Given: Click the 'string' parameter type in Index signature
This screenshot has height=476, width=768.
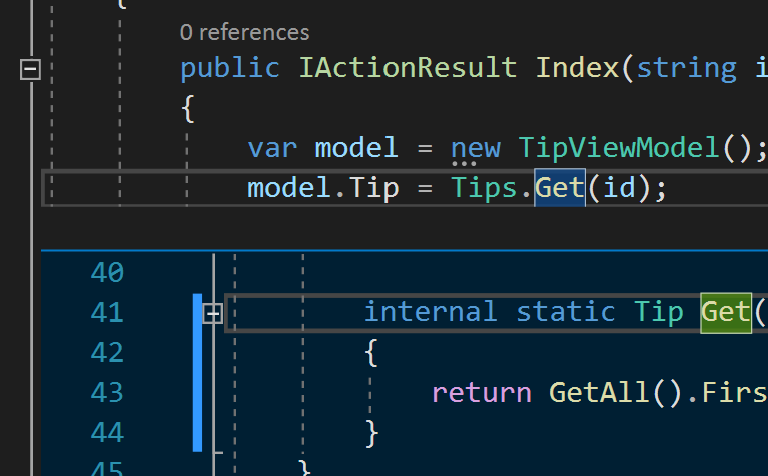Looking at the screenshot, I should click(x=687, y=69).
